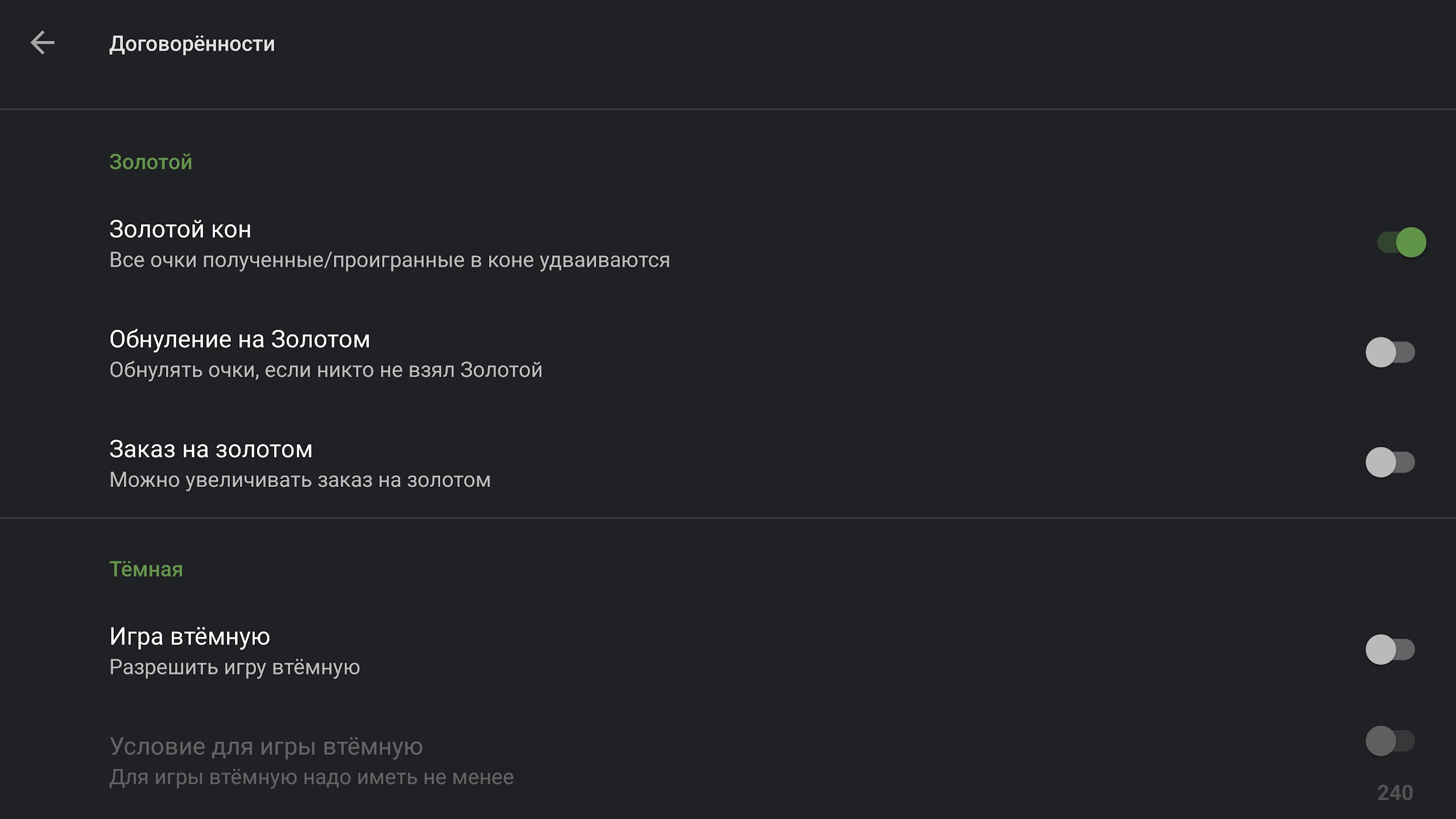Select the Обнуление на Золотом label
1456x819 pixels.
pos(239,339)
